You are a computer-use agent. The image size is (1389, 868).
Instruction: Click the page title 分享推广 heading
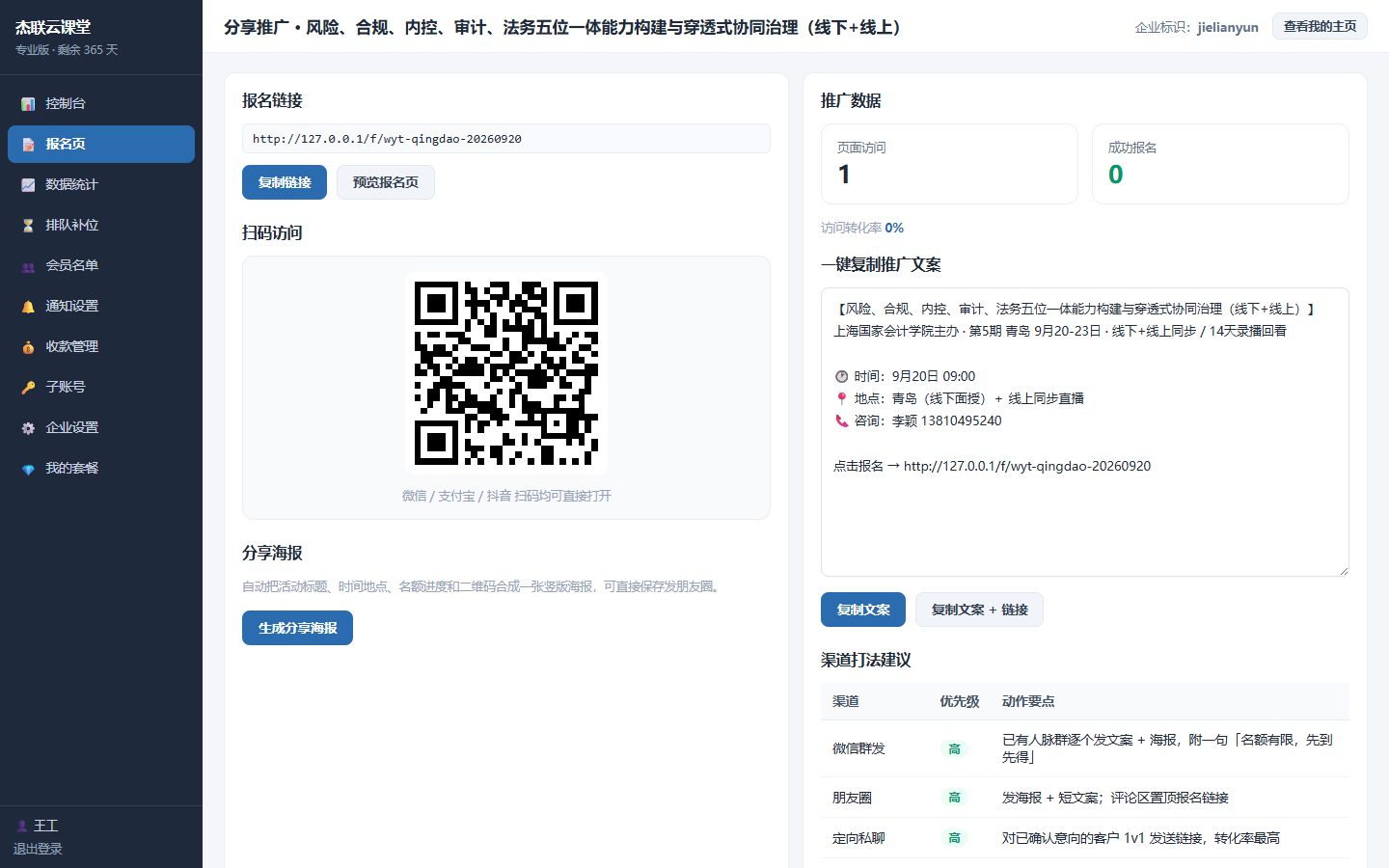(564, 27)
